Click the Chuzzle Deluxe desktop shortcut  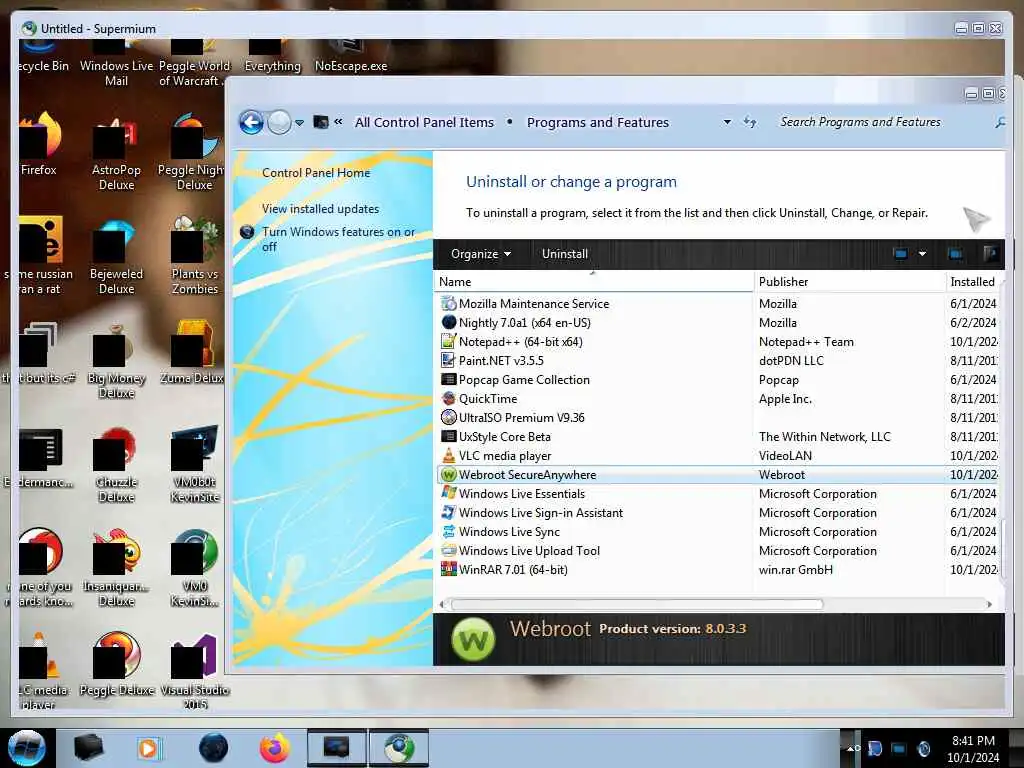[116, 465]
